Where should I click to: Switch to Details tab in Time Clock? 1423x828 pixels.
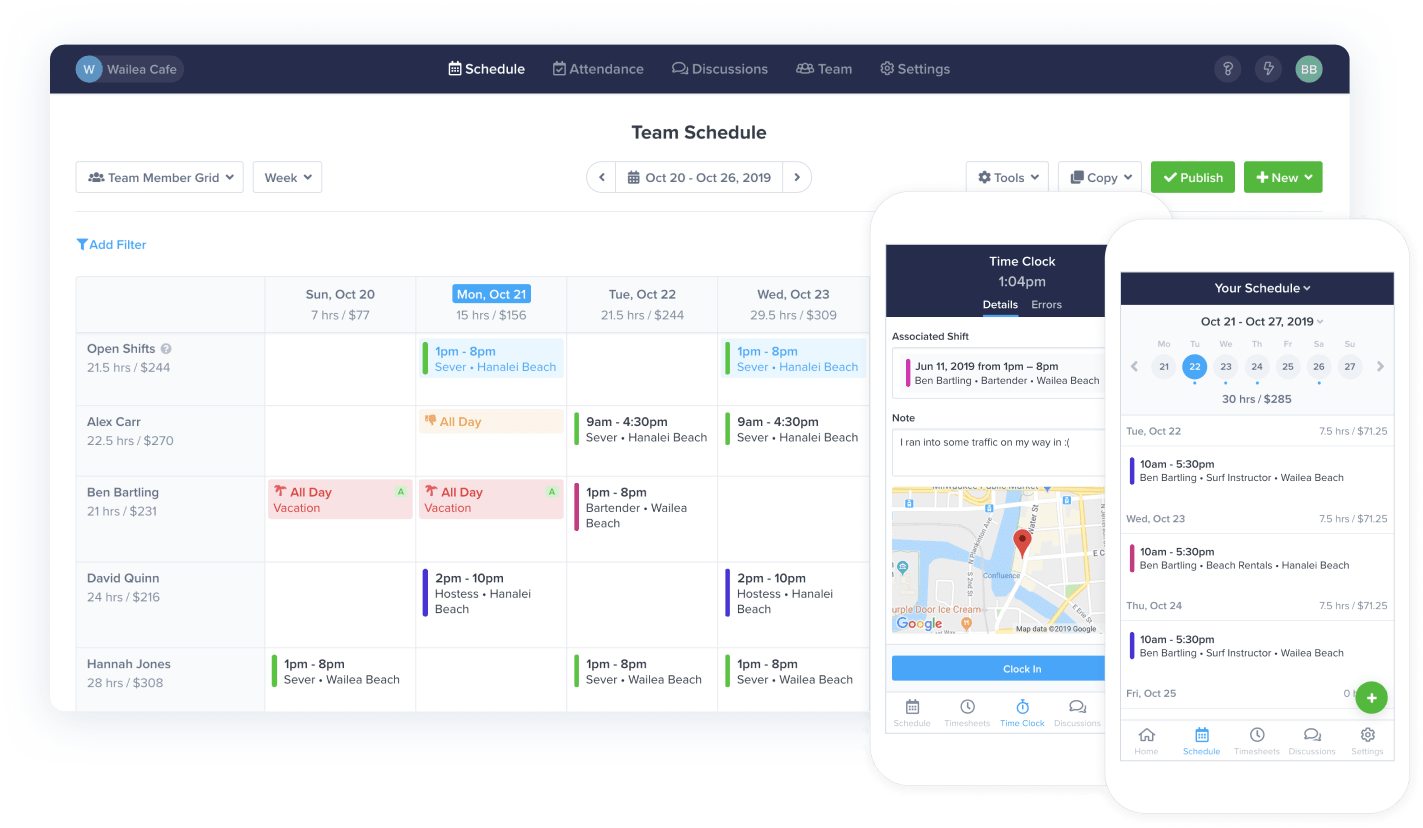click(x=1000, y=304)
